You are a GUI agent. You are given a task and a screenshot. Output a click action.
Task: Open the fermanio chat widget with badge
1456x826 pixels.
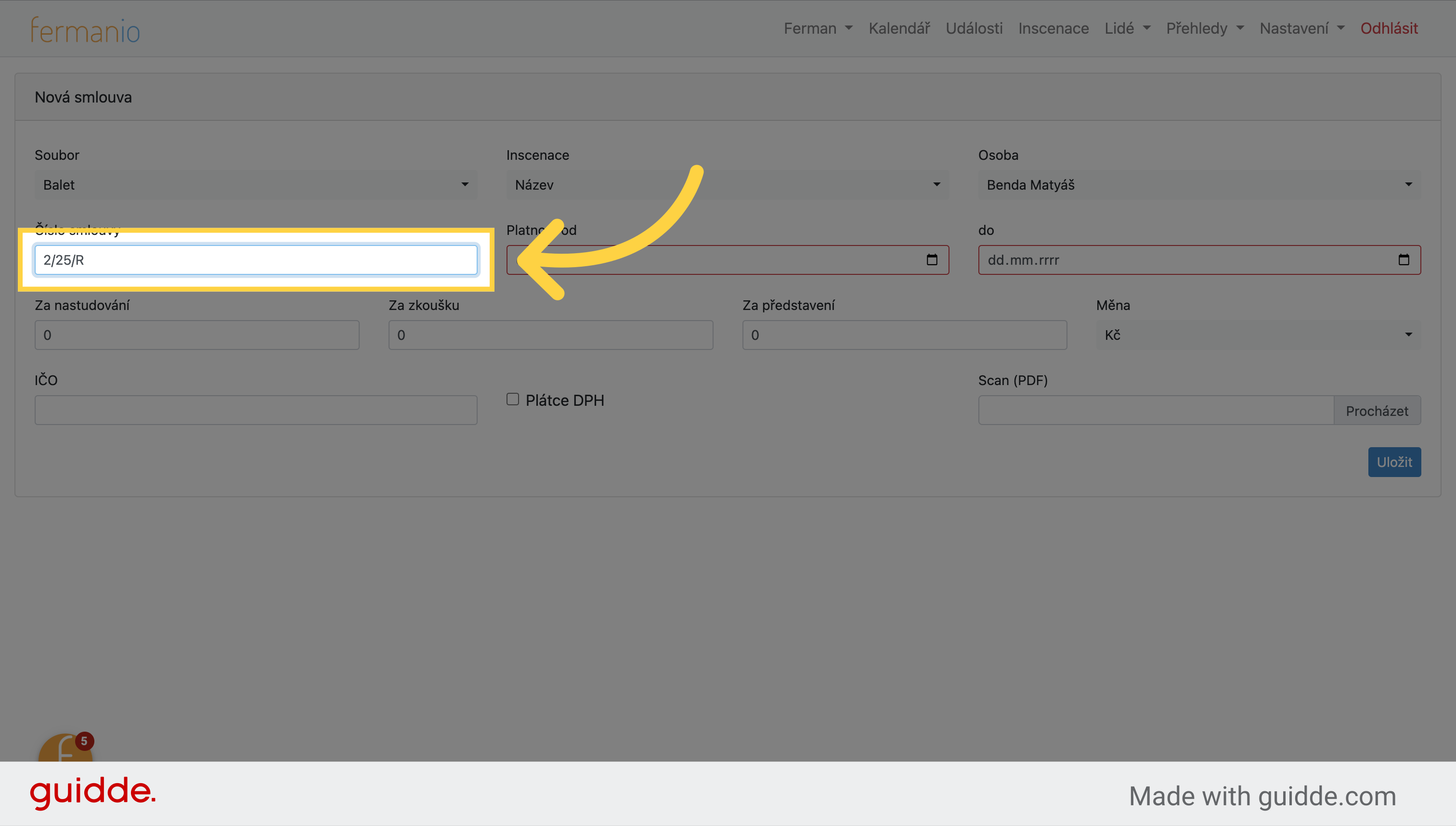(66, 748)
